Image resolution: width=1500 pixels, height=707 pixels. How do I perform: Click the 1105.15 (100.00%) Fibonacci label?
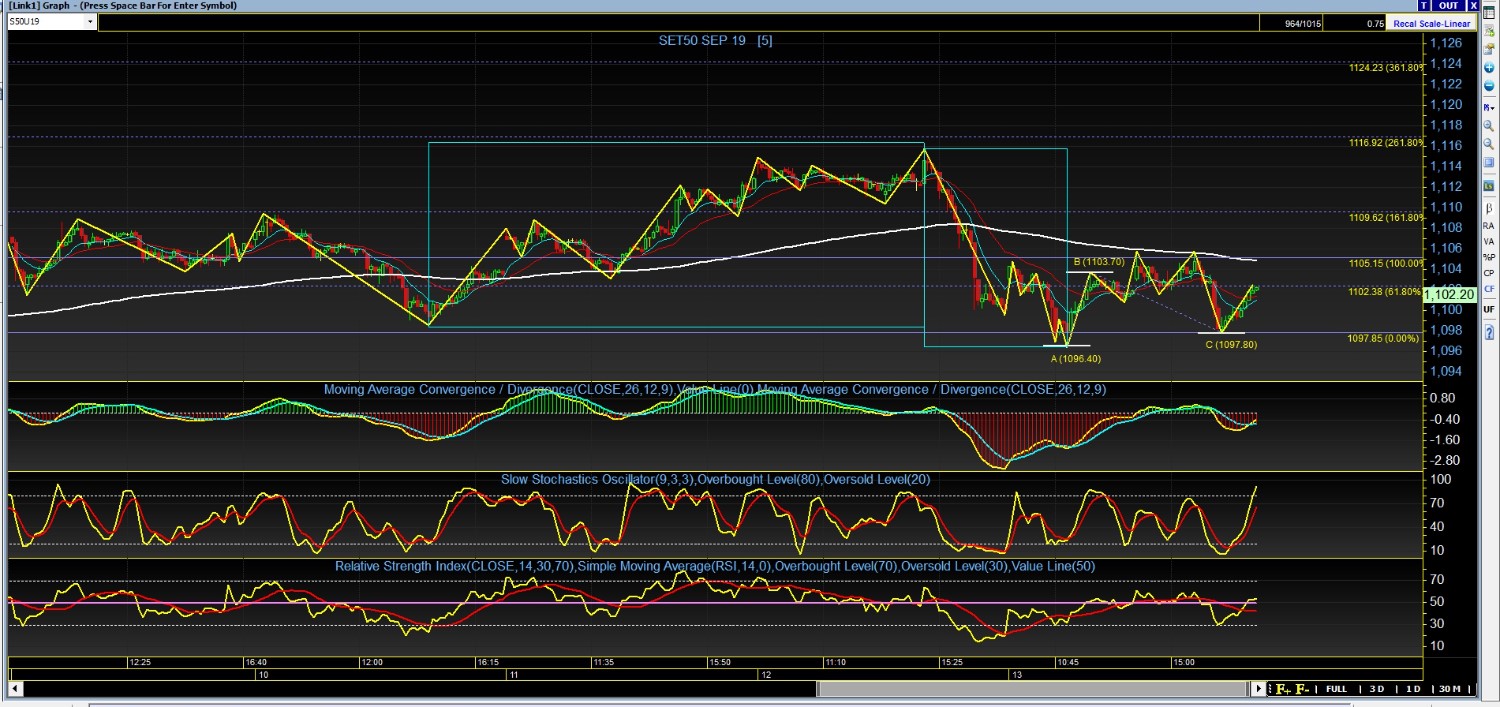click(1385, 264)
